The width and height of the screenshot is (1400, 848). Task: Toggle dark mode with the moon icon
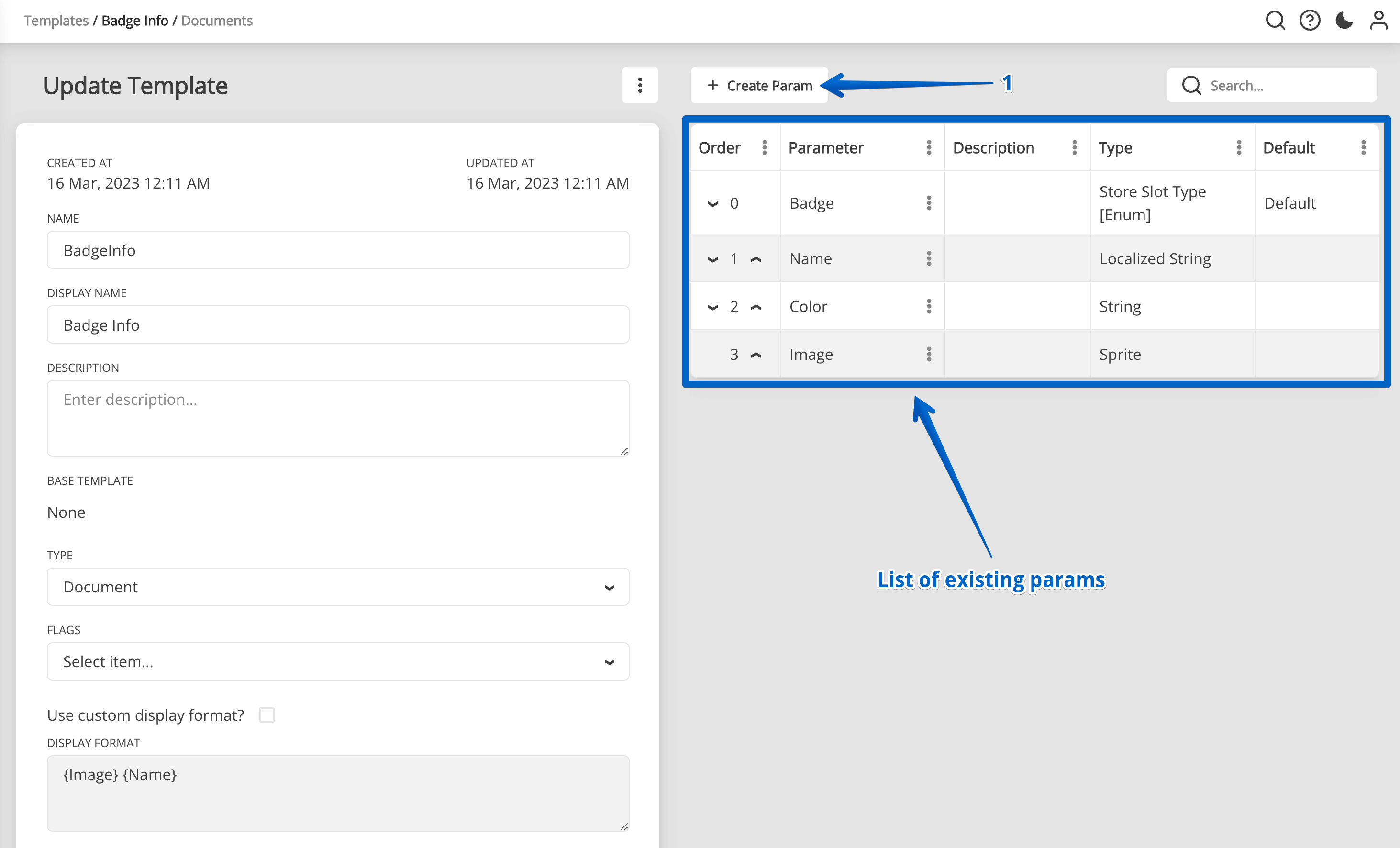(x=1344, y=21)
